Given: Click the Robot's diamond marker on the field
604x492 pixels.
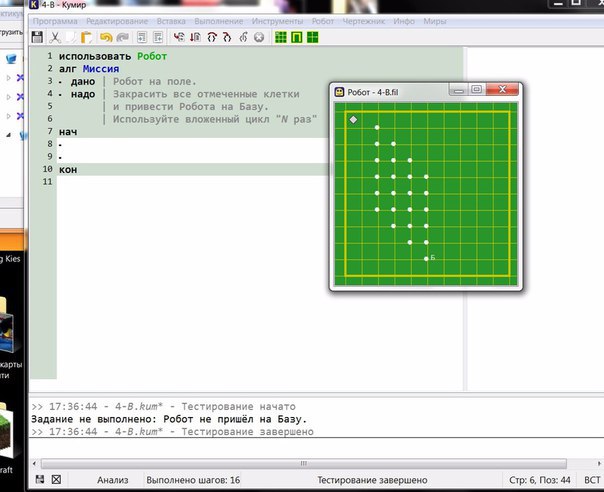Looking at the screenshot, I should coord(353,120).
